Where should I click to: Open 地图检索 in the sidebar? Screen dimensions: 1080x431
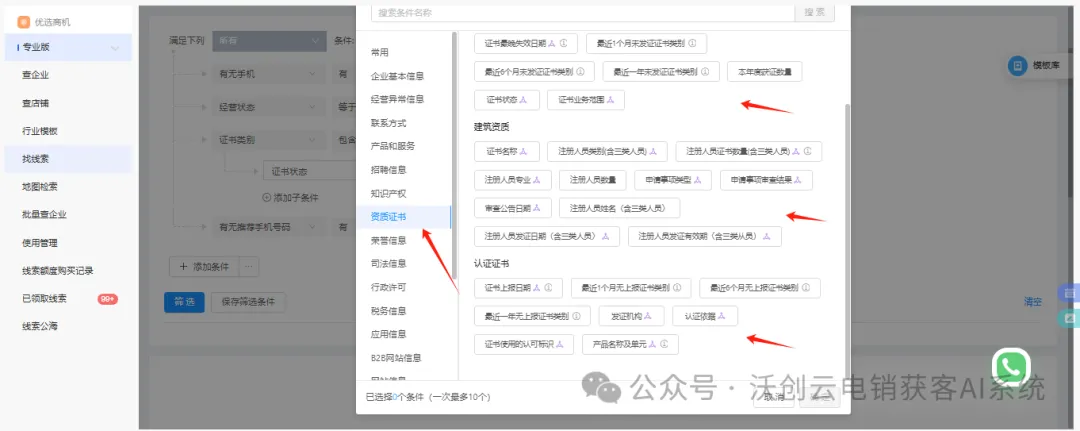click(x=40, y=187)
